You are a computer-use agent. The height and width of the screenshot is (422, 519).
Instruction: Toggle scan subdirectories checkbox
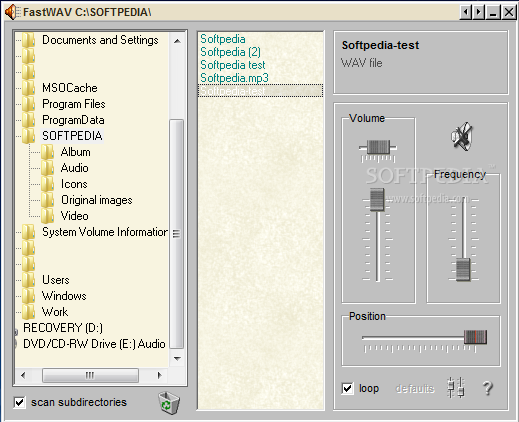point(19,402)
